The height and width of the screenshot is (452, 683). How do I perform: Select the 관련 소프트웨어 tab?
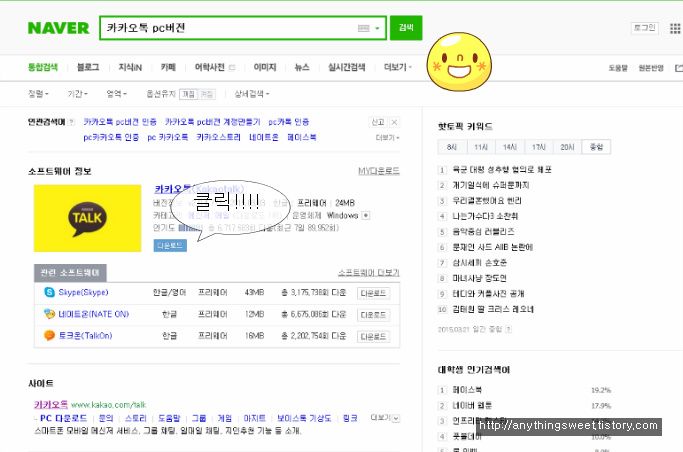click(70, 273)
